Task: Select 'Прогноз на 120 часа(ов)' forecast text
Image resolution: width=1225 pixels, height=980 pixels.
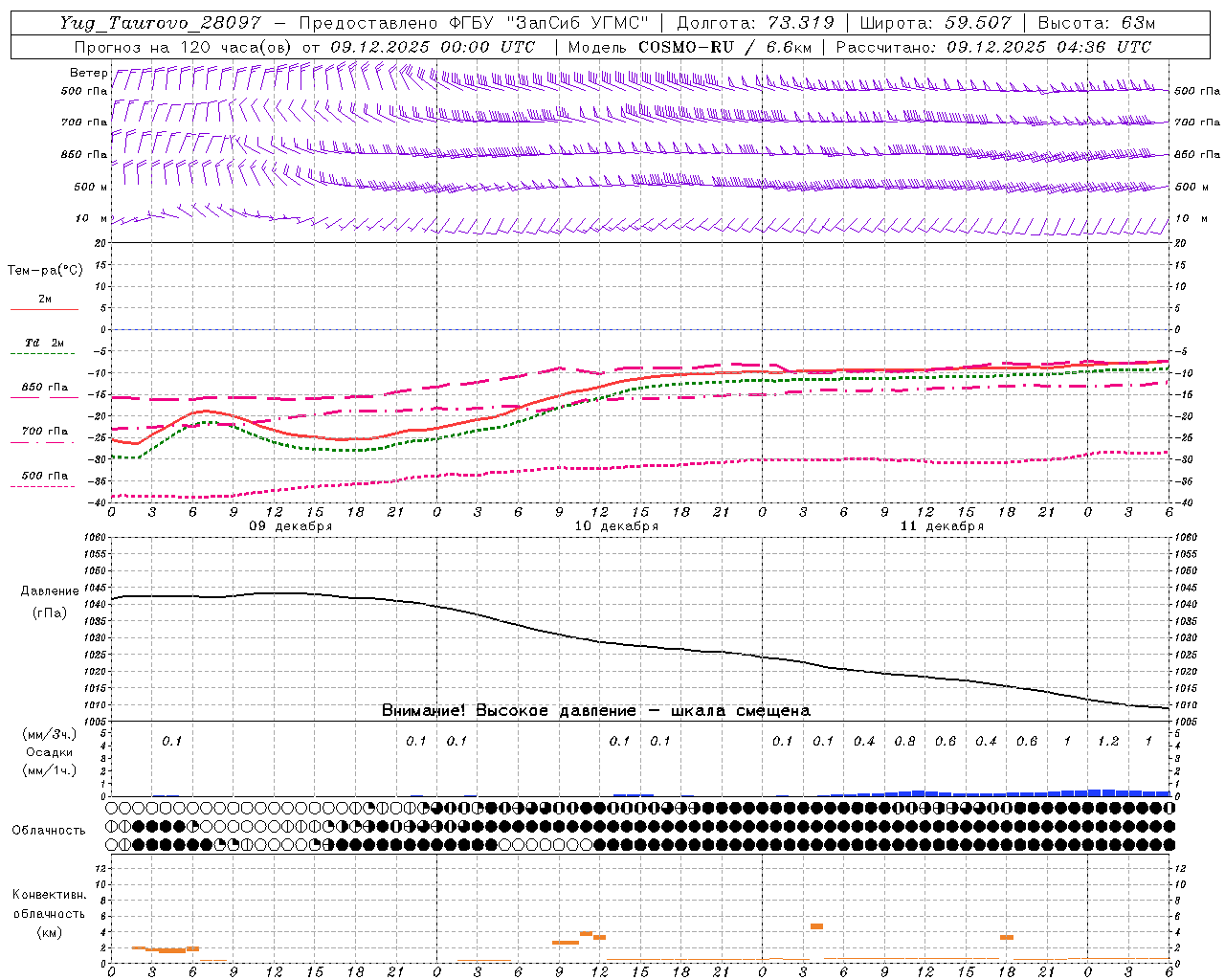Action: coord(184,47)
